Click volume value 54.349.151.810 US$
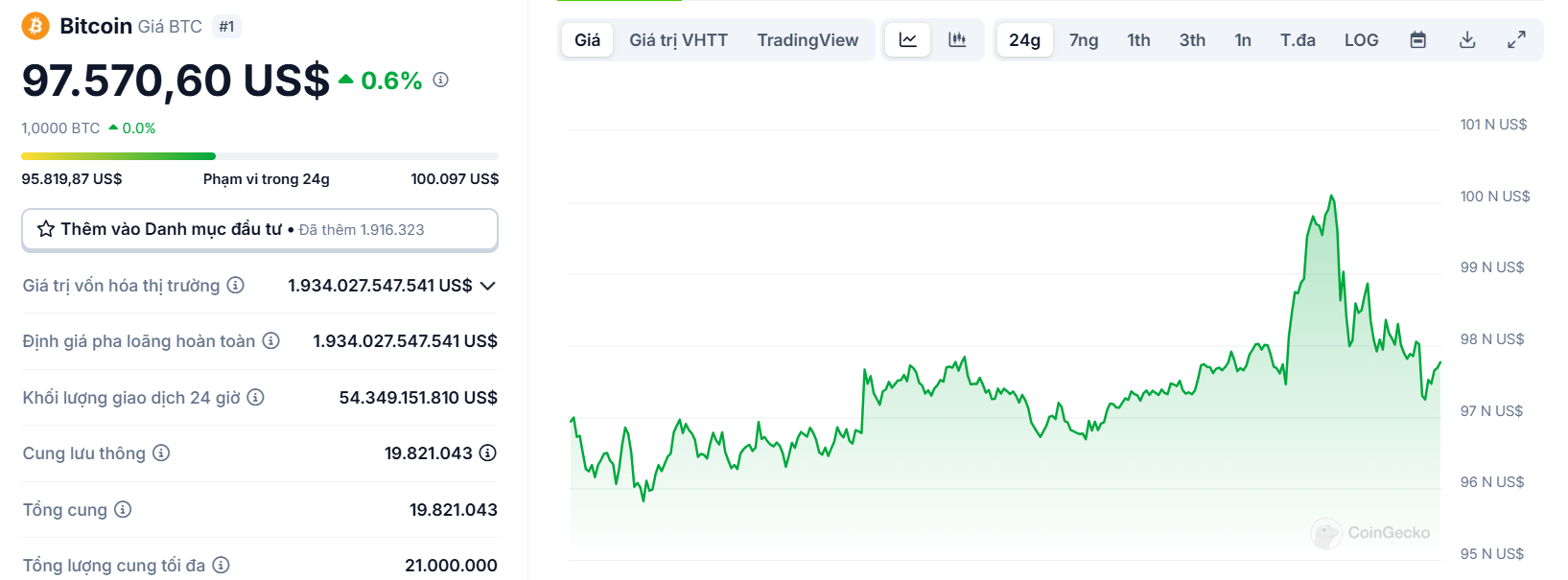This screenshot has width=1568, height=580. pos(418,397)
